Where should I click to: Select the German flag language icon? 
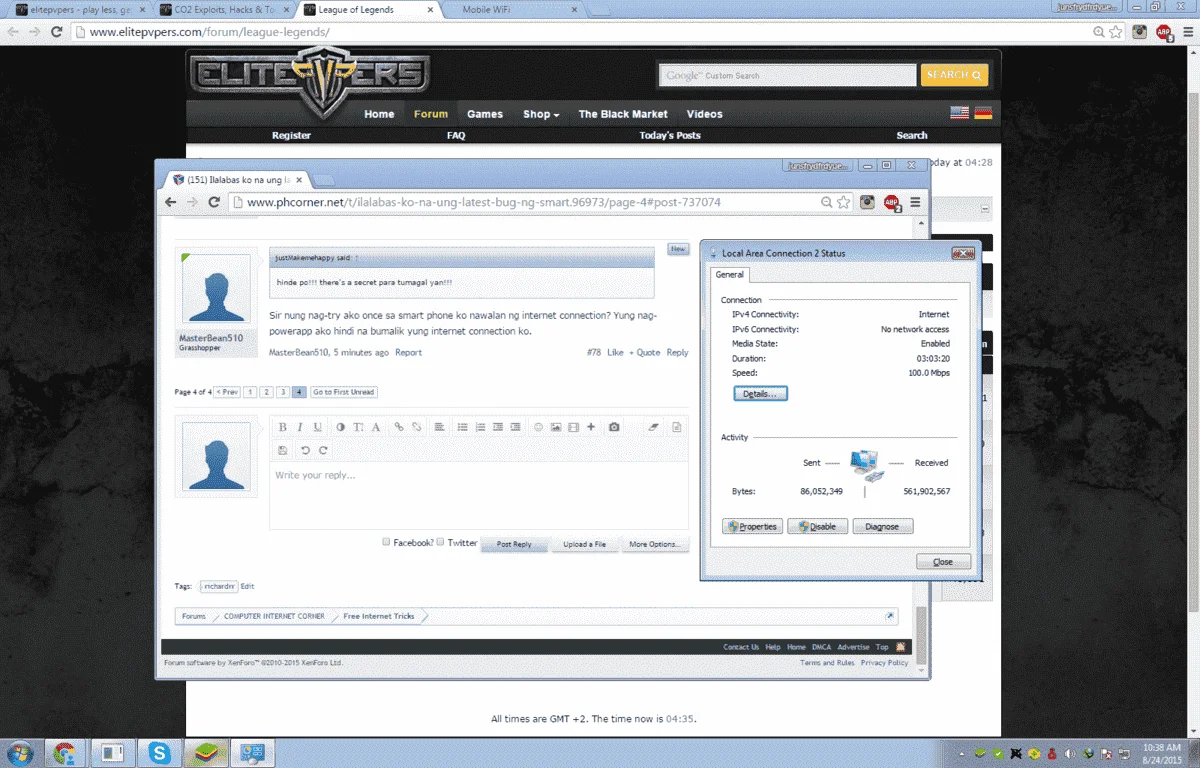point(983,113)
